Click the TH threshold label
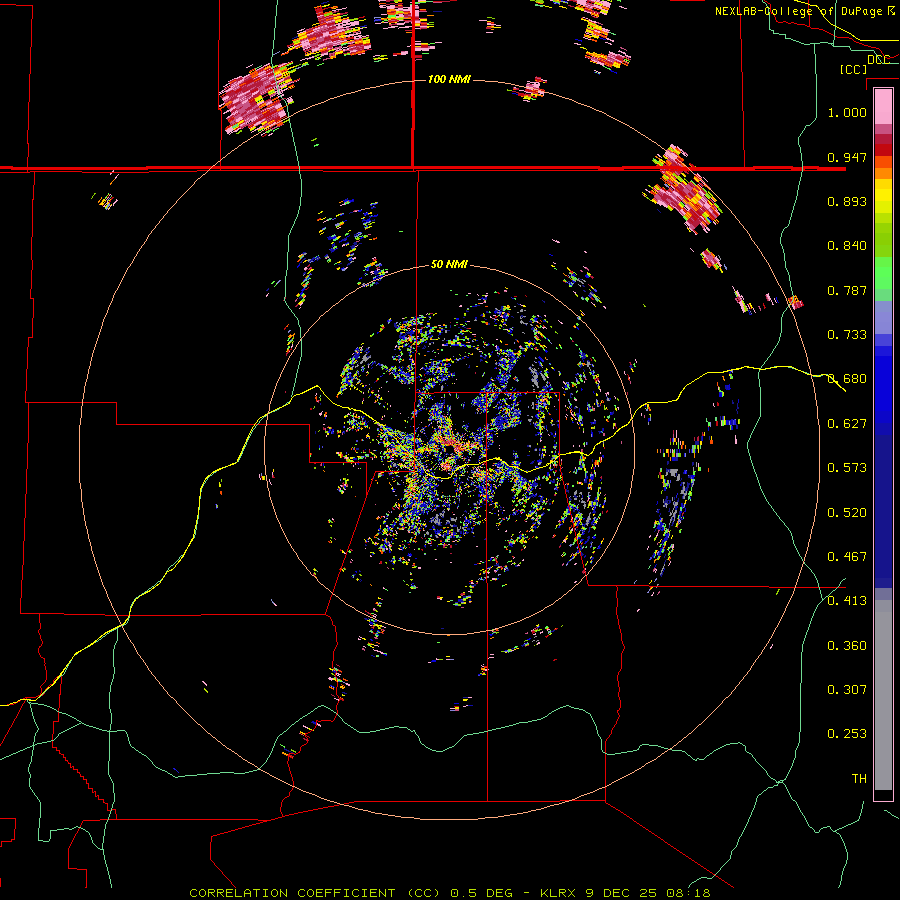The image size is (900, 900). (x=859, y=779)
